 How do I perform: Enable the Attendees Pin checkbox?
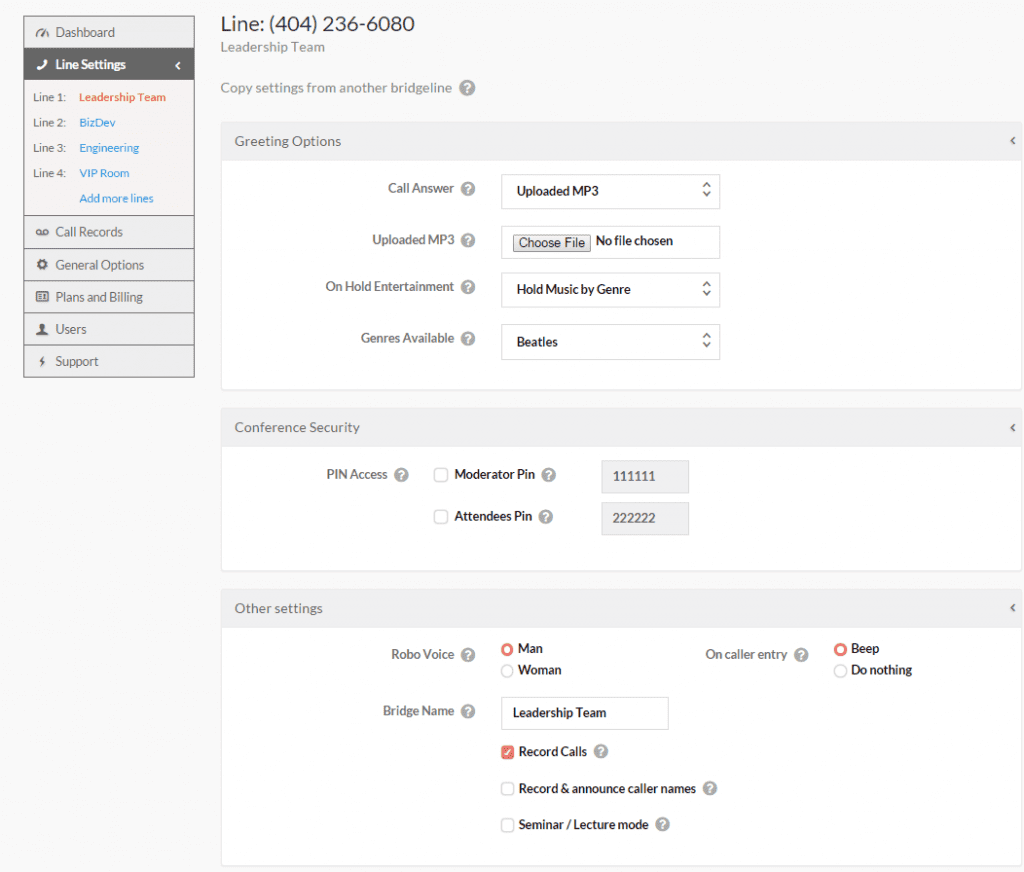click(x=441, y=517)
